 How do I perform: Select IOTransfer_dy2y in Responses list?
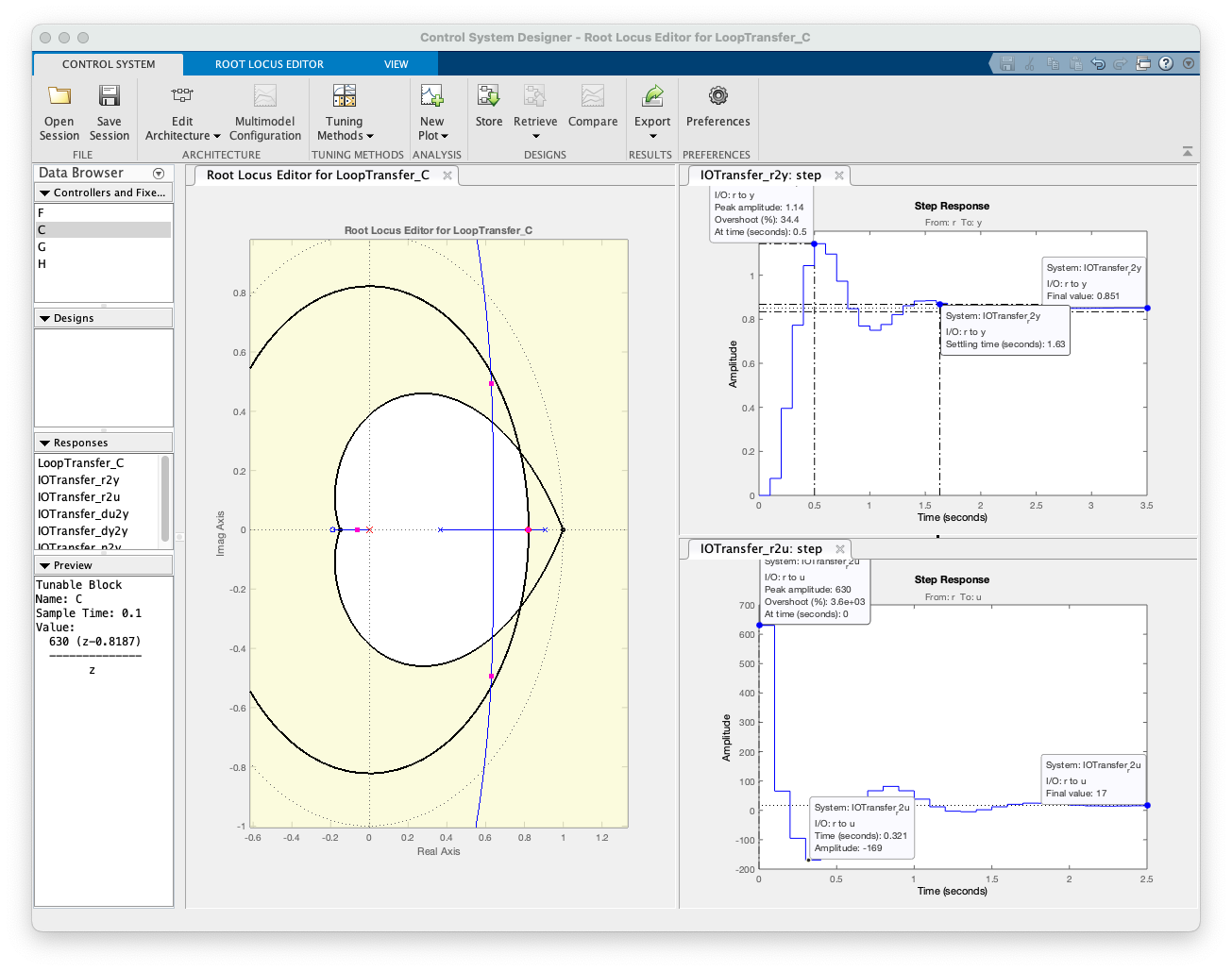98,531
